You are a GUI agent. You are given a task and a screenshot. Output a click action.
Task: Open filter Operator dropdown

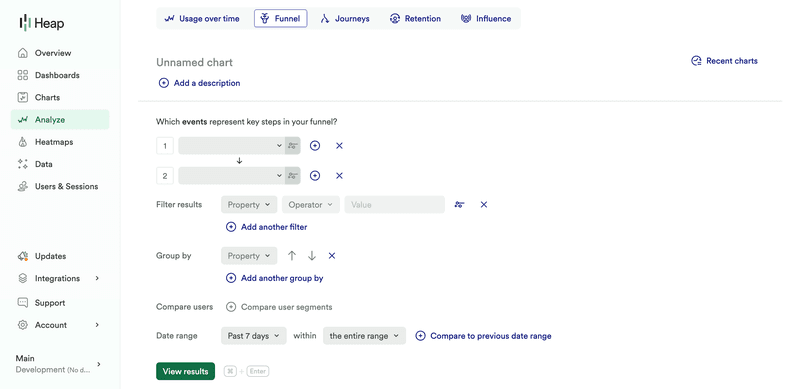(311, 205)
